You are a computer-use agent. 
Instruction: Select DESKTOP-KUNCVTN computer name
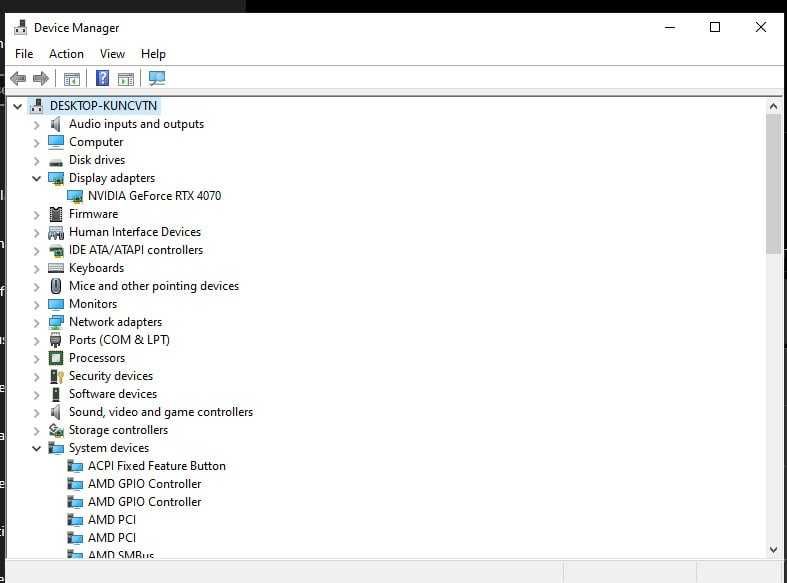pos(103,106)
